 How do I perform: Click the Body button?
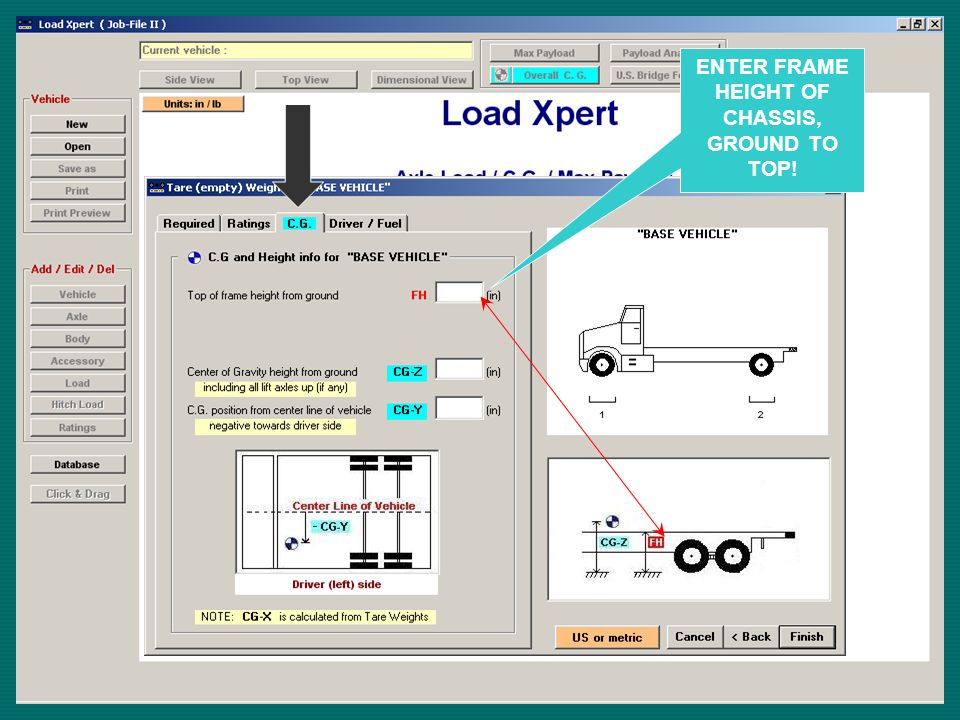[x=77, y=339]
